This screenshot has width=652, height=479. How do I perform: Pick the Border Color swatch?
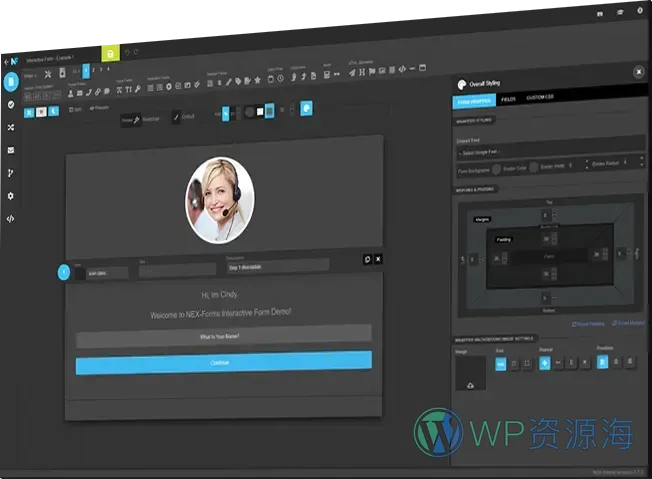pos(534,168)
